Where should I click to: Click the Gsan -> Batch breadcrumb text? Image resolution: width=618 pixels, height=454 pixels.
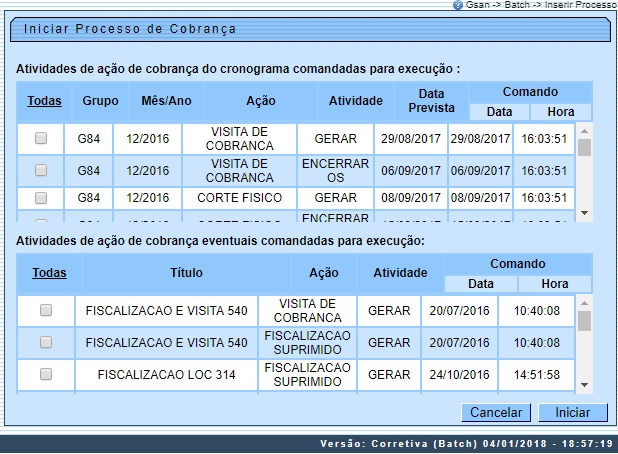pyautogui.click(x=542, y=5)
